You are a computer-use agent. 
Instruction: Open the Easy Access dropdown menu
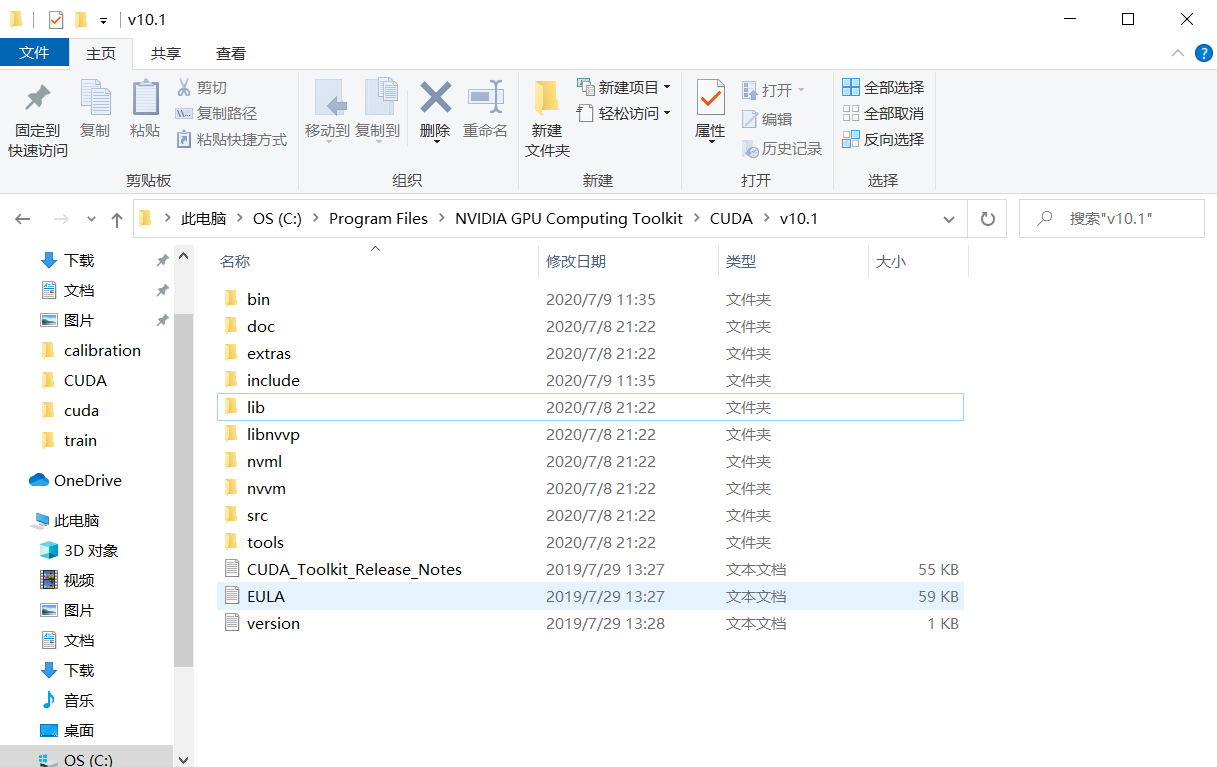pyautogui.click(x=624, y=114)
